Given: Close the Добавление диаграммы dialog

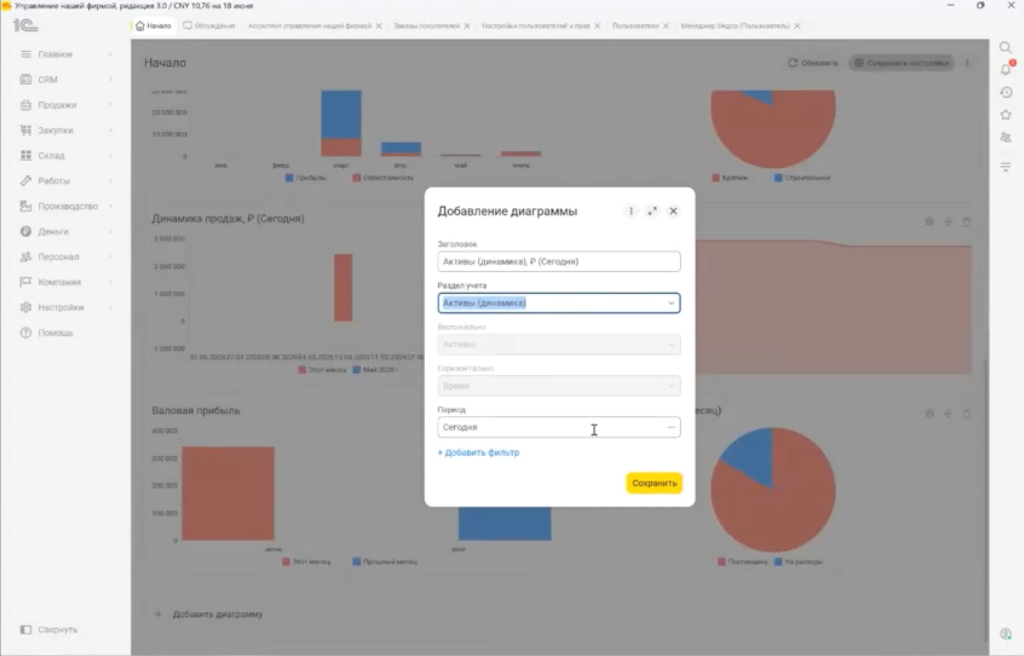Looking at the screenshot, I should pyautogui.click(x=673, y=211).
